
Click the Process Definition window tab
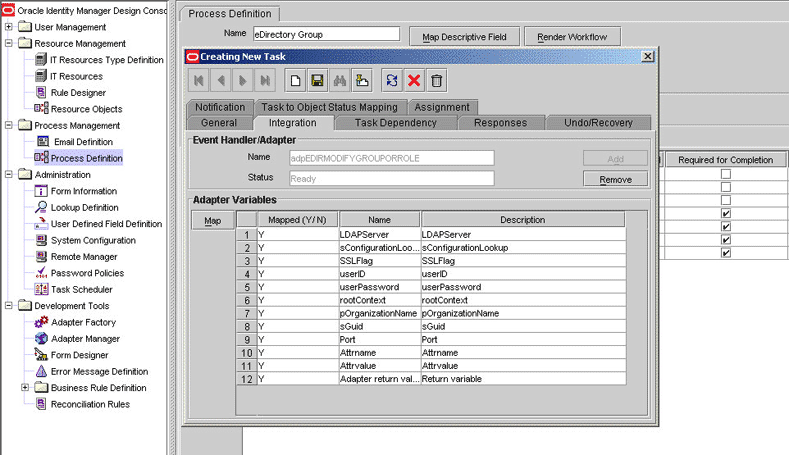tap(230, 14)
